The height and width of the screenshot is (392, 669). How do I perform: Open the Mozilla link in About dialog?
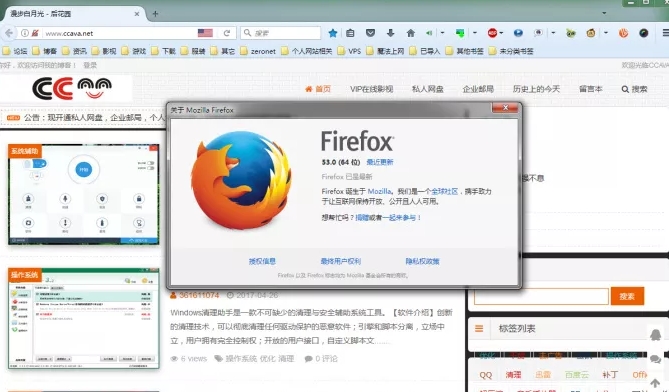(x=379, y=192)
